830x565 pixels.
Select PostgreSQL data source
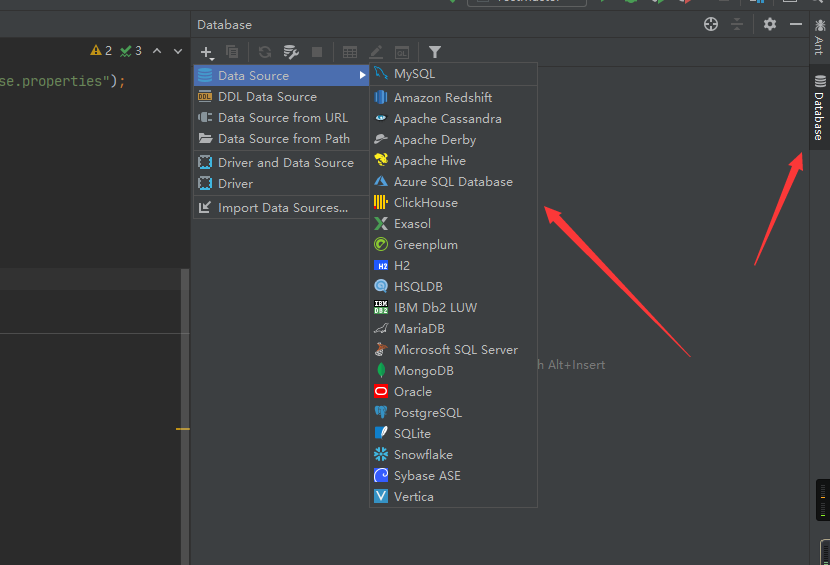click(454, 412)
